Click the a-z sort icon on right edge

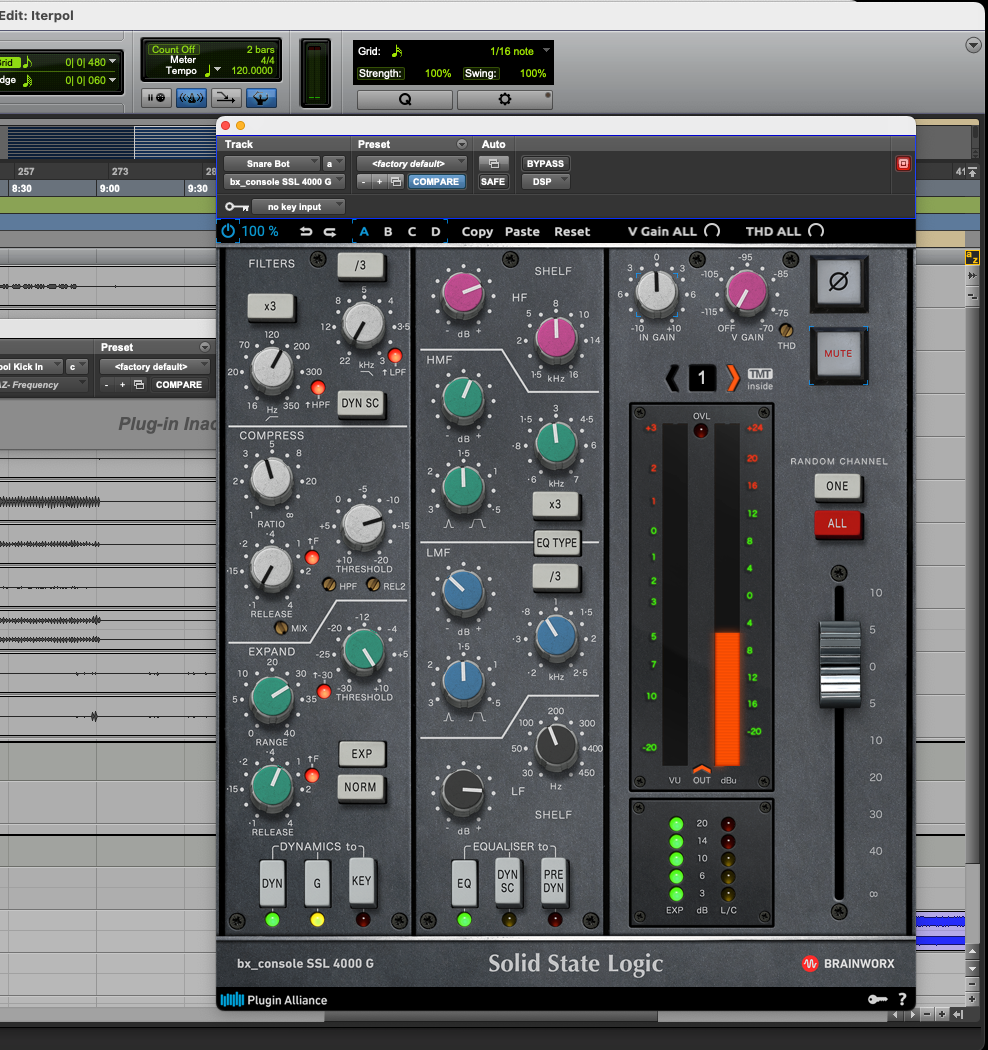click(972, 257)
